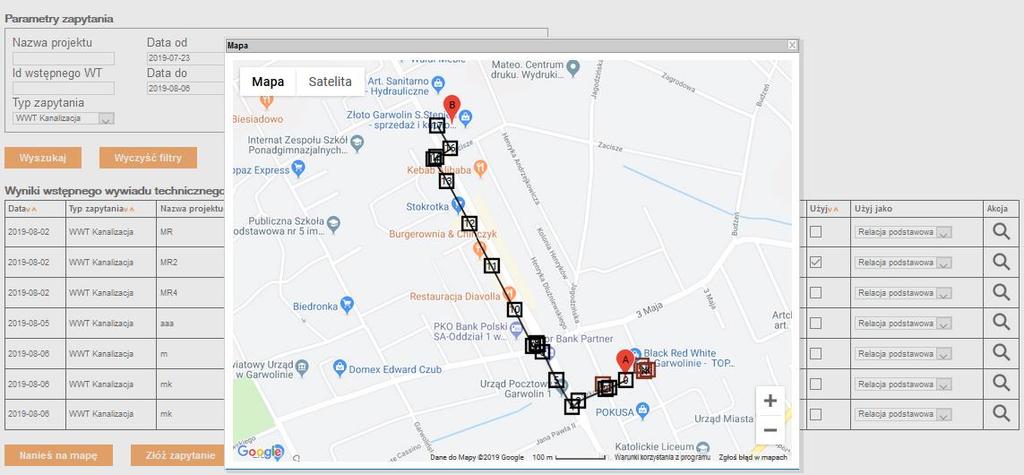Untick the Użyj checkbox for MR2 row
The width and height of the screenshot is (1024, 475).
816,262
